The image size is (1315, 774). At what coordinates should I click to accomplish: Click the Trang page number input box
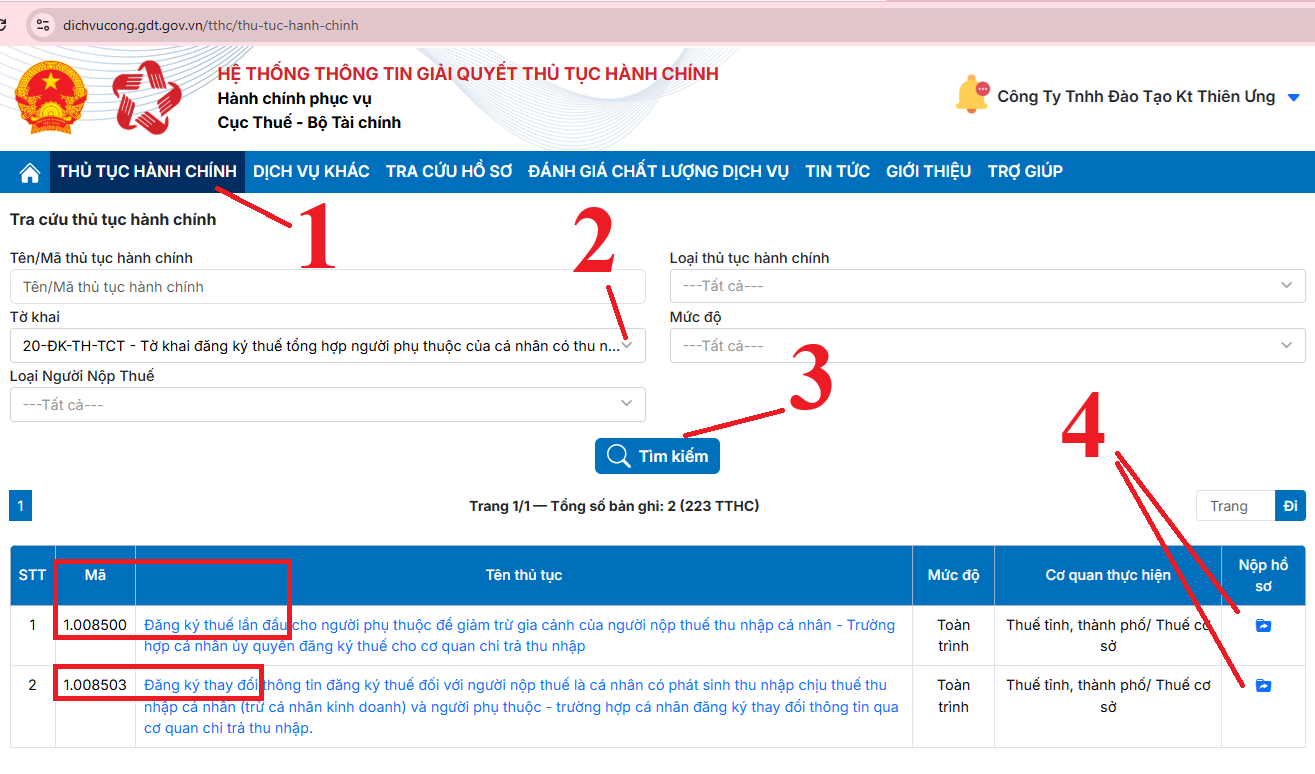(1235, 506)
